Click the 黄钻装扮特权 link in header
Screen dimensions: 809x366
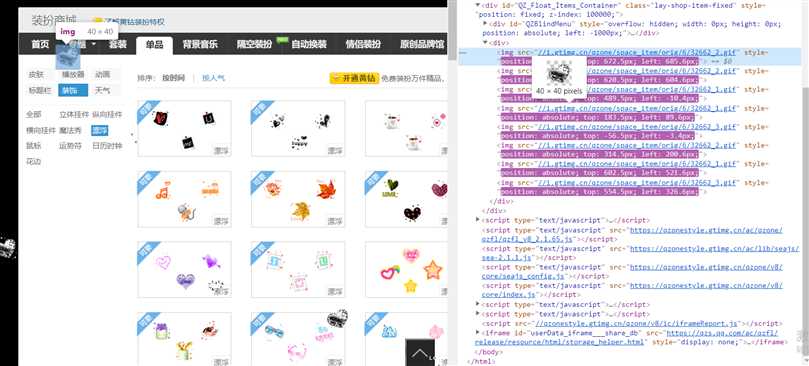tap(134, 22)
